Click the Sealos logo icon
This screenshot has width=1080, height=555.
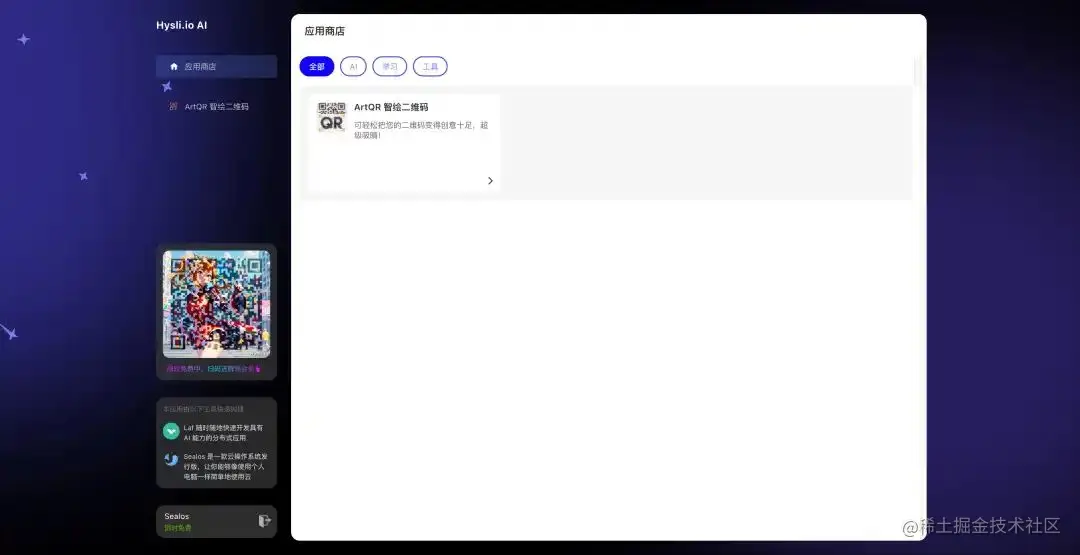pyautogui.click(x=171, y=459)
